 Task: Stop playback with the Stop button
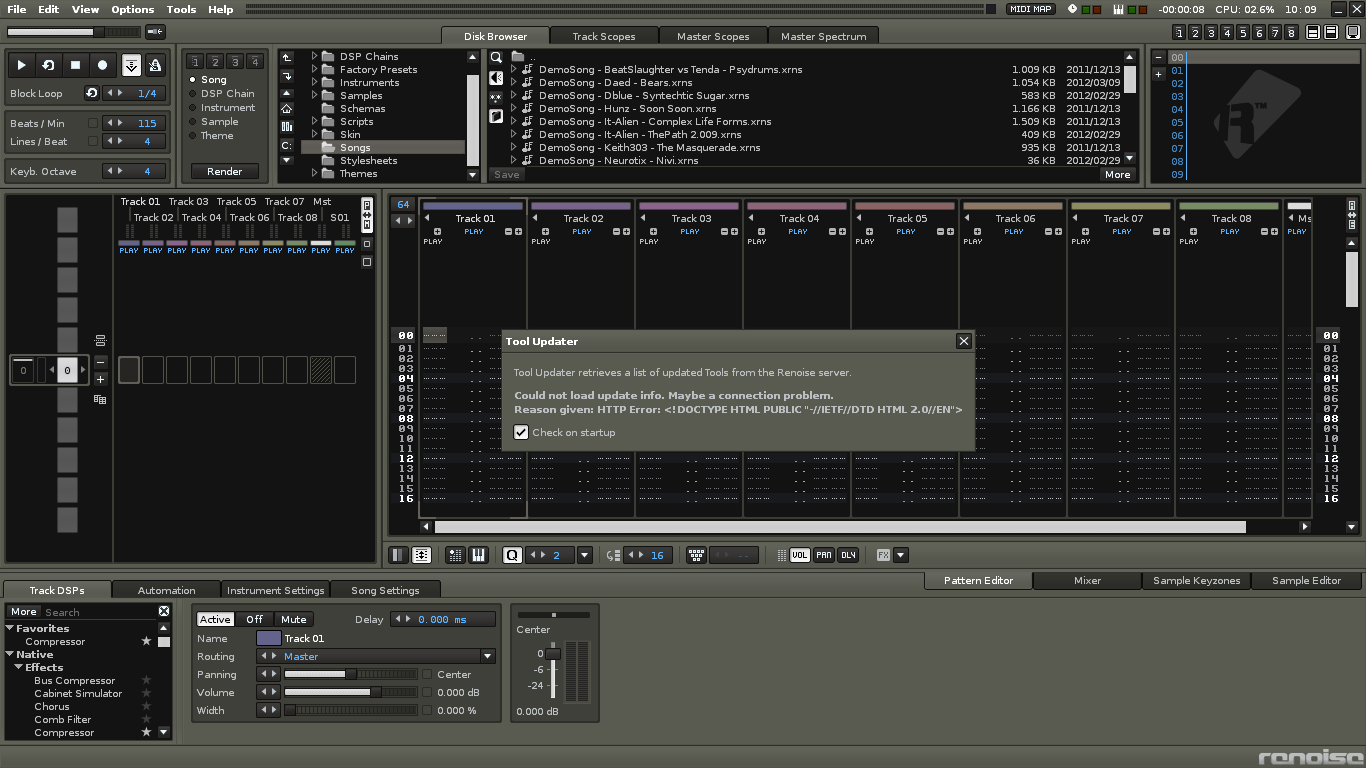(x=75, y=65)
